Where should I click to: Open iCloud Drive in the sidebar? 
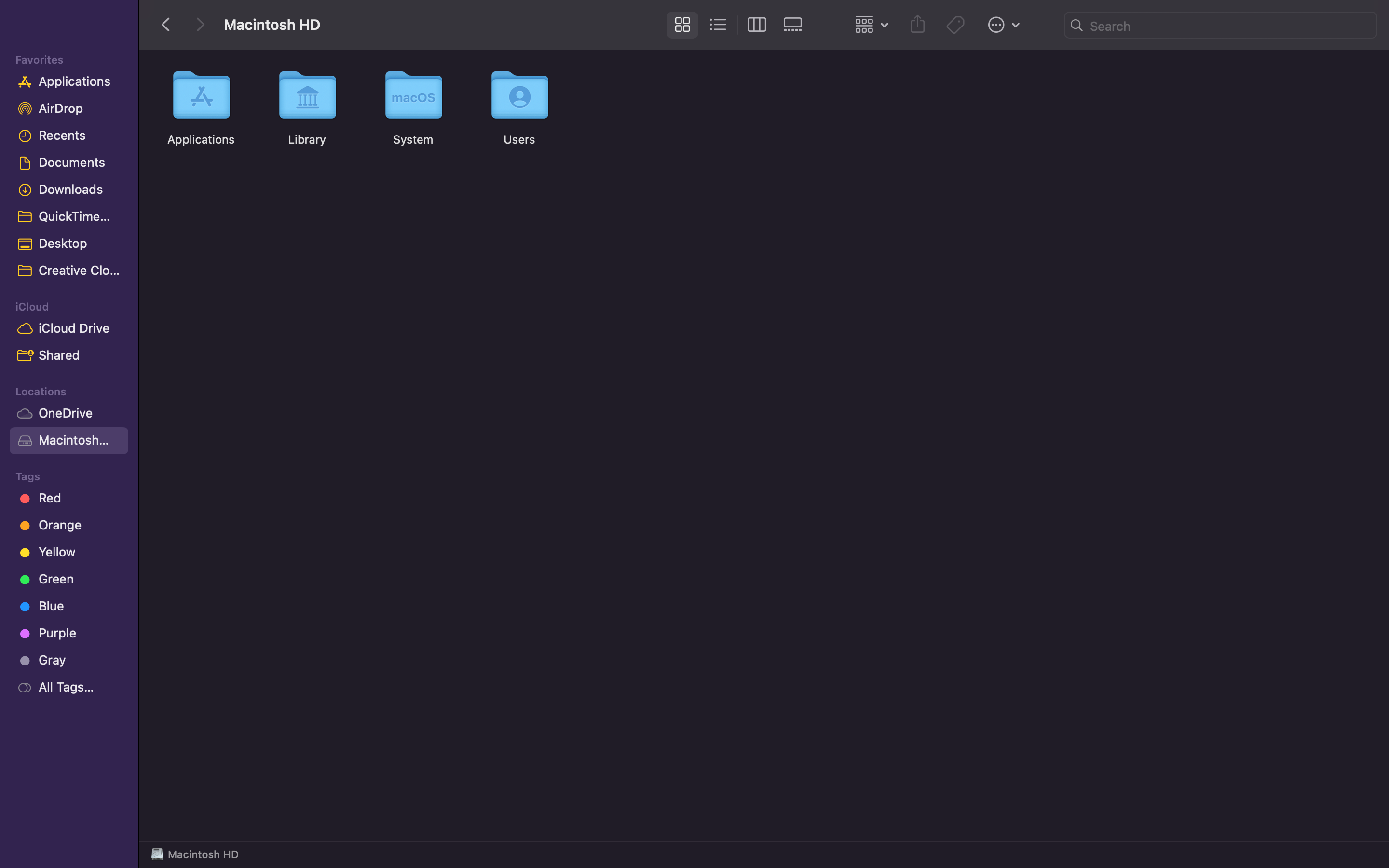[69, 328]
